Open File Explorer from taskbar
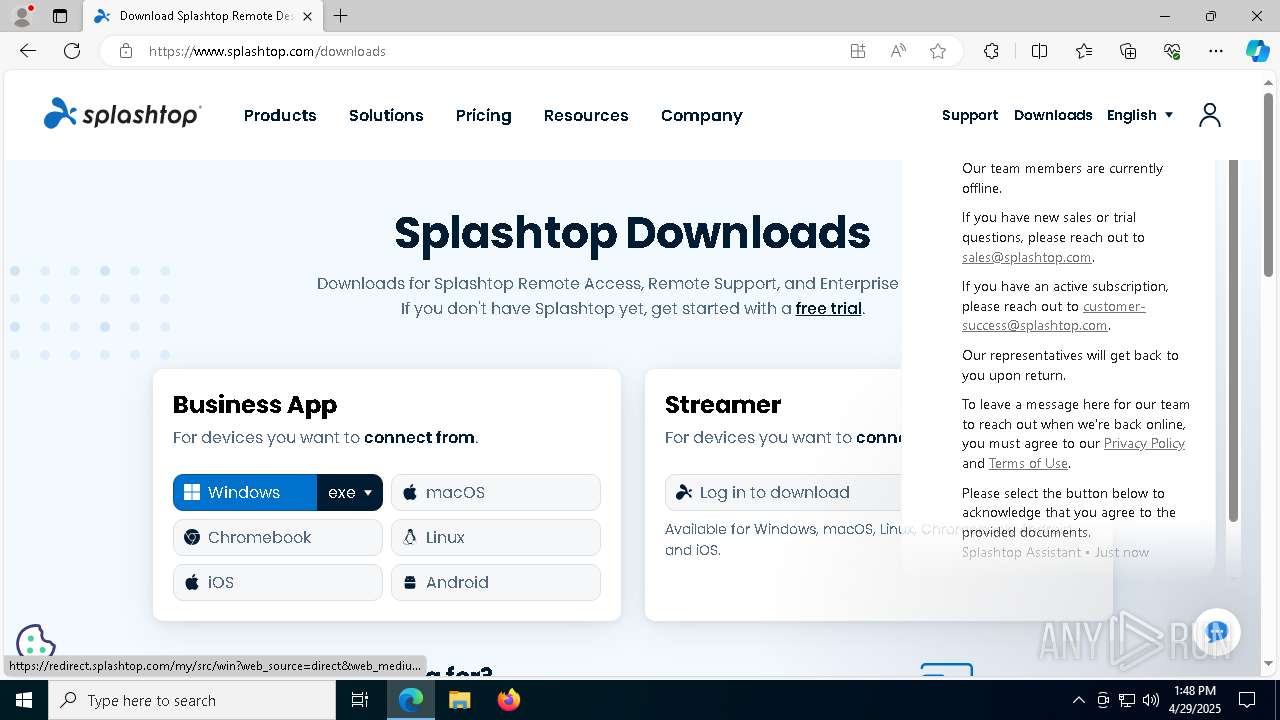 pyautogui.click(x=459, y=700)
